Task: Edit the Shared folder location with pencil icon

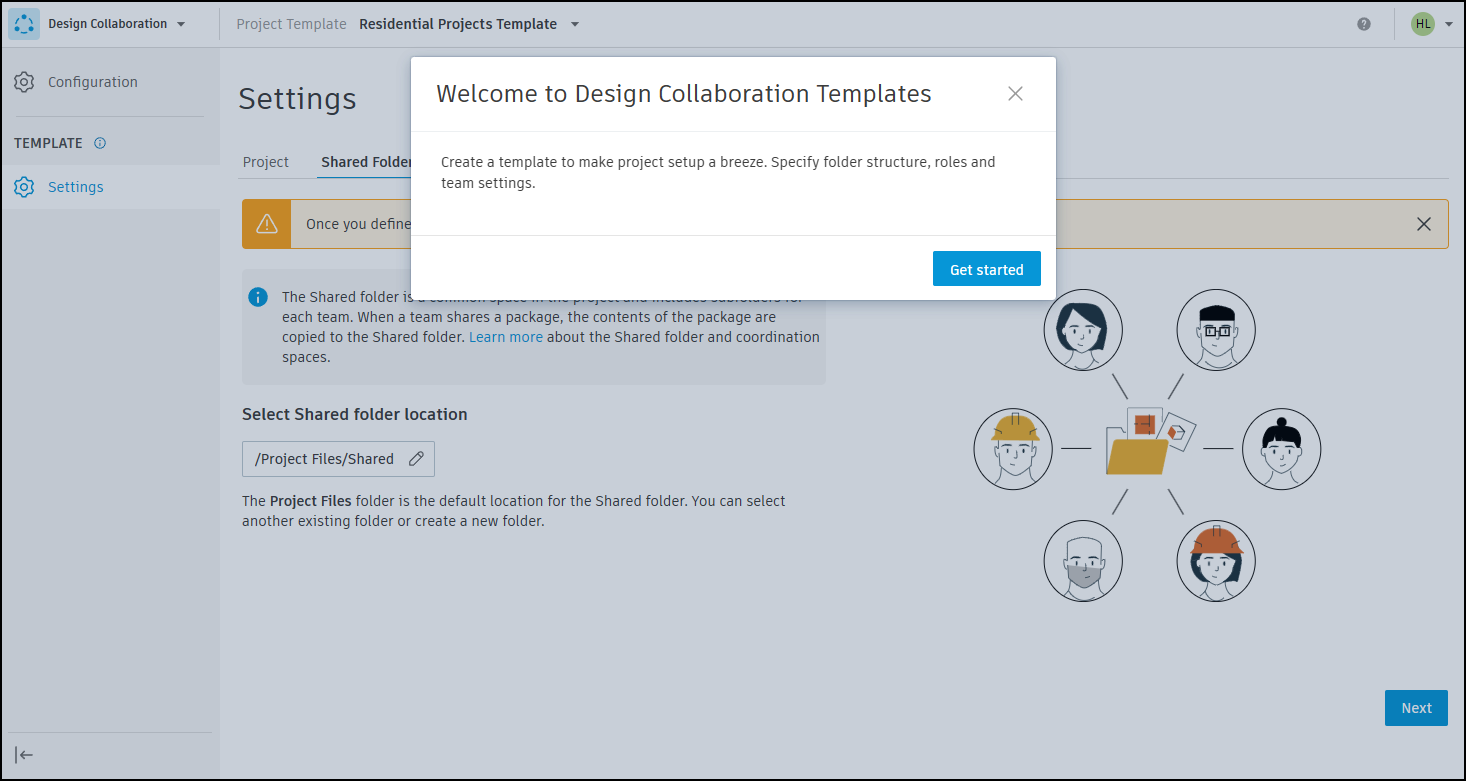Action: click(417, 459)
